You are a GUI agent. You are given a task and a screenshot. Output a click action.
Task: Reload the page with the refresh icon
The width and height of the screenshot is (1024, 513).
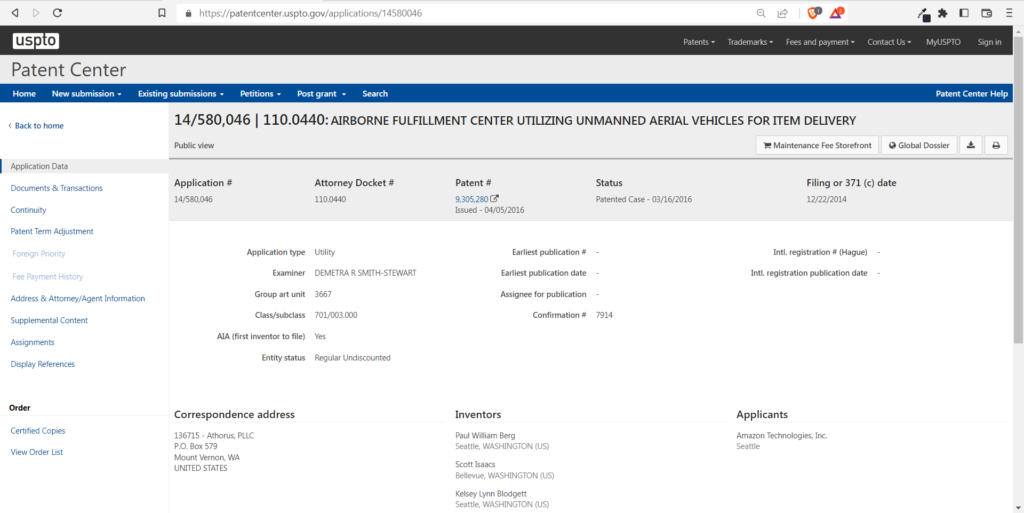(x=57, y=13)
